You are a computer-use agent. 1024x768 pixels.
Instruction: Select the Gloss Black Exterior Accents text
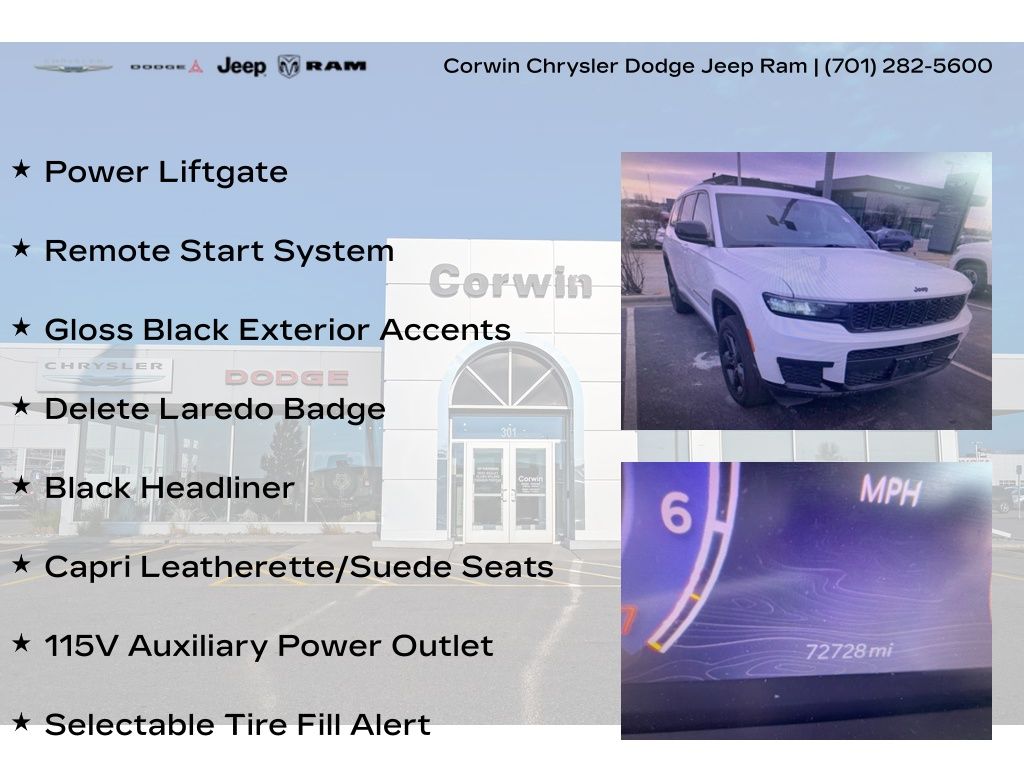[277, 330]
